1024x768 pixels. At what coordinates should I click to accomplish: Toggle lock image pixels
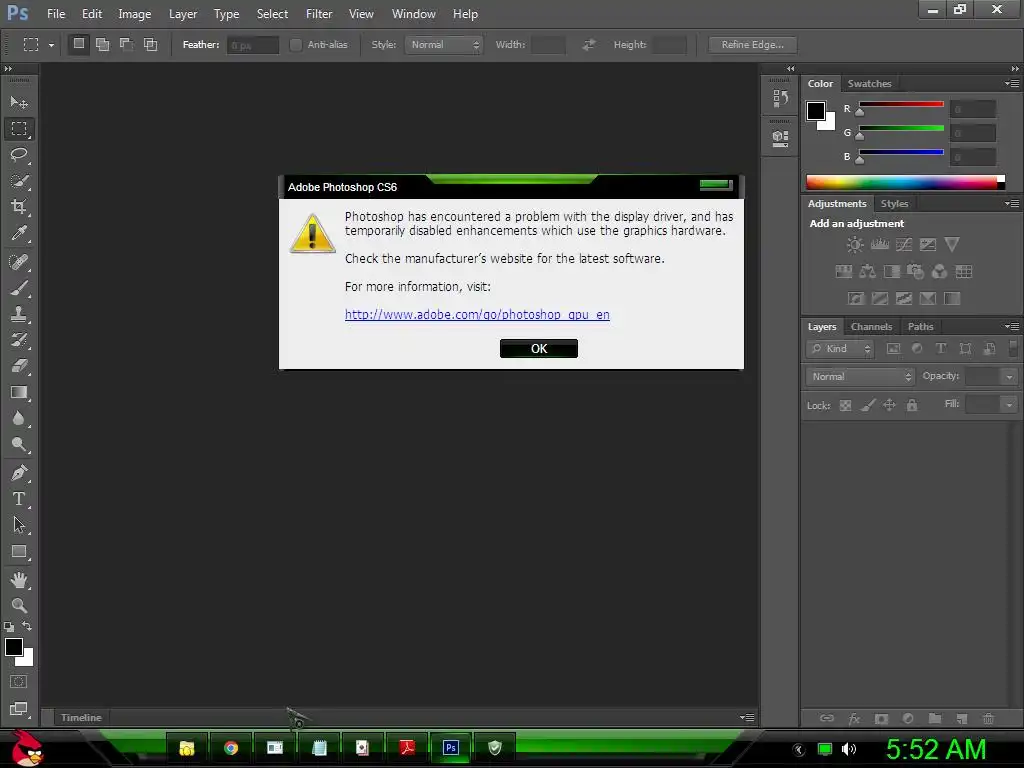pos(867,406)
